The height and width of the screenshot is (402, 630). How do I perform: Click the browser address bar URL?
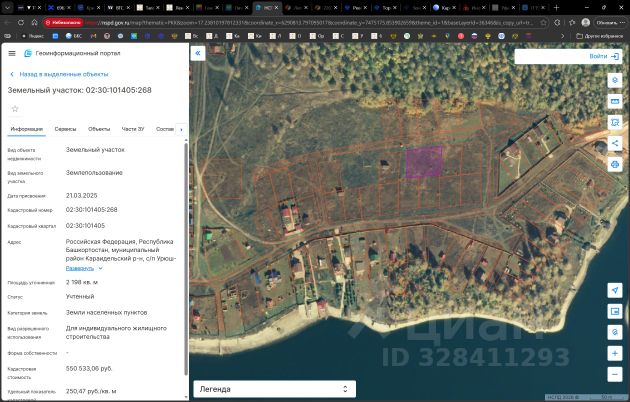click(x=300, y=21)
